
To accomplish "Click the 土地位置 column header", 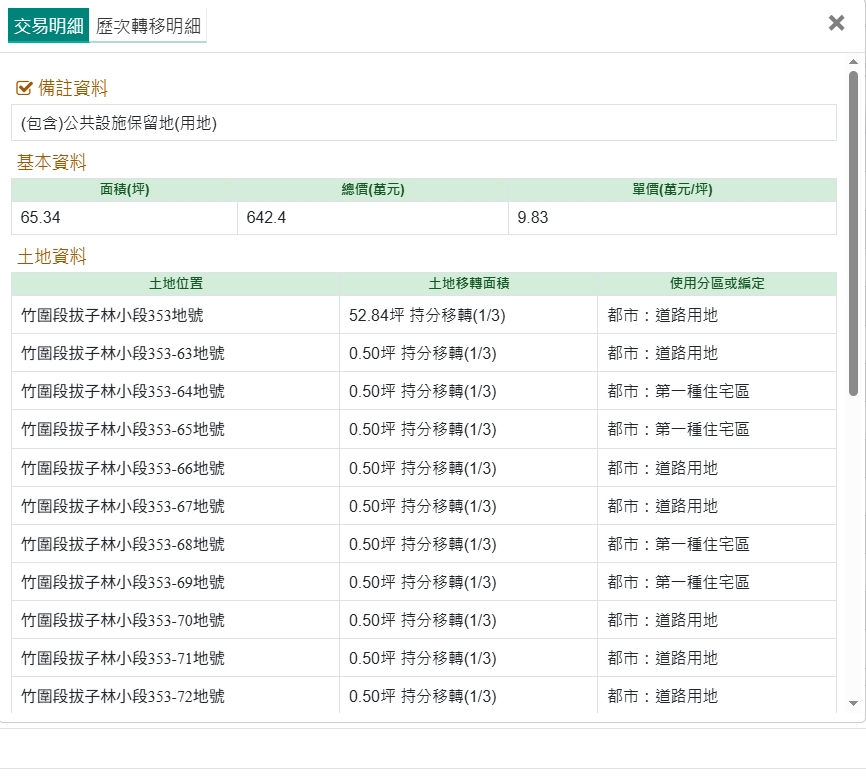I will (175, 284).
